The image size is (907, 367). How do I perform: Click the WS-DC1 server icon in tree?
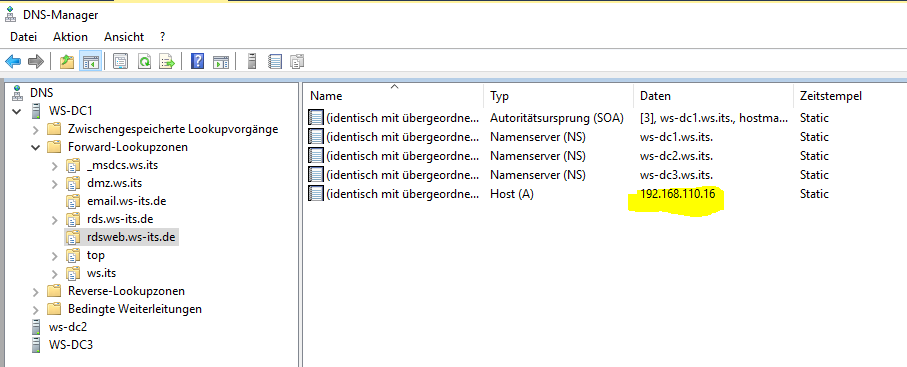click(36, 110)
